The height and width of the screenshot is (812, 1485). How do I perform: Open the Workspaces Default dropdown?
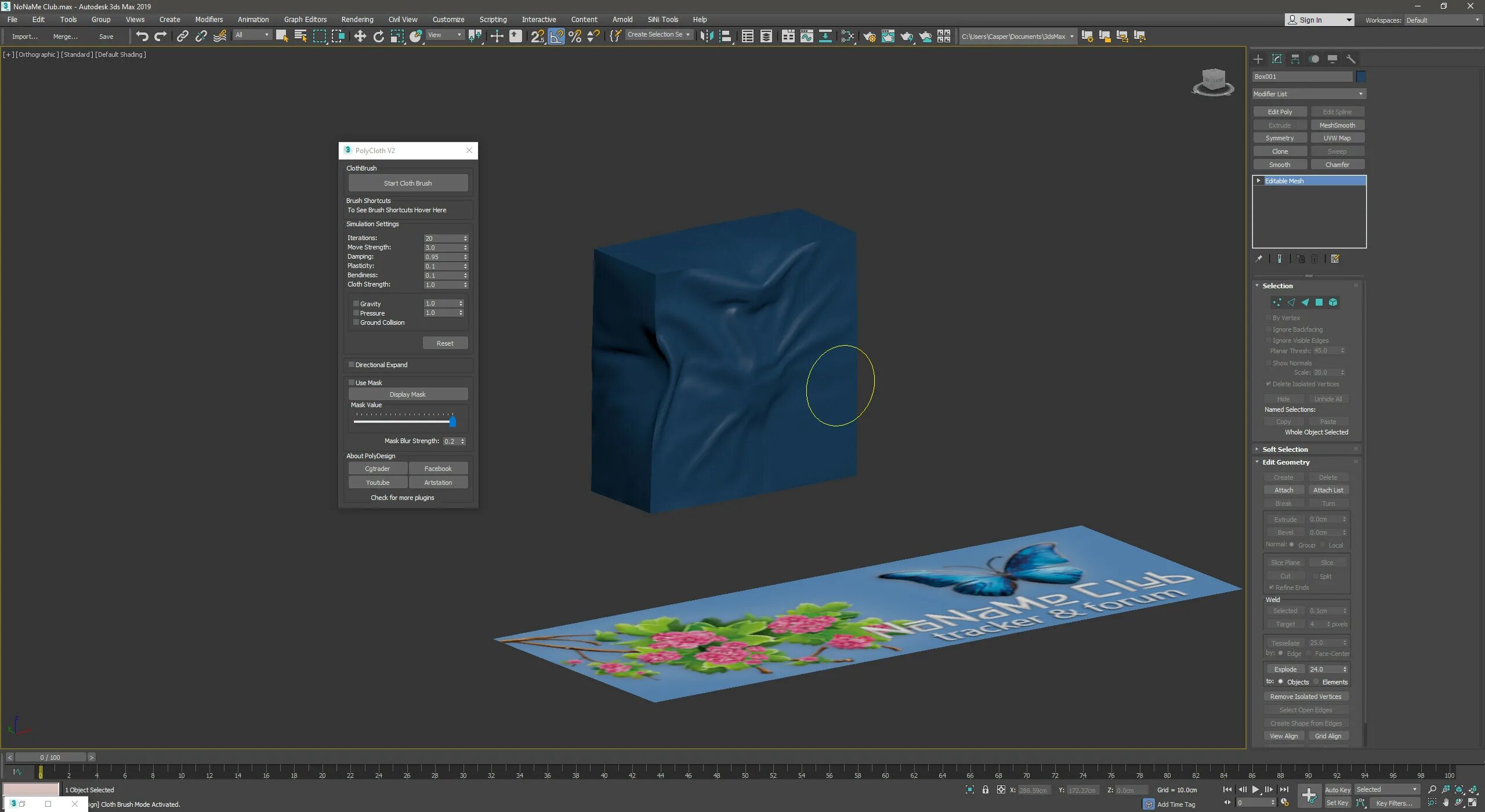pos(1442,20)
